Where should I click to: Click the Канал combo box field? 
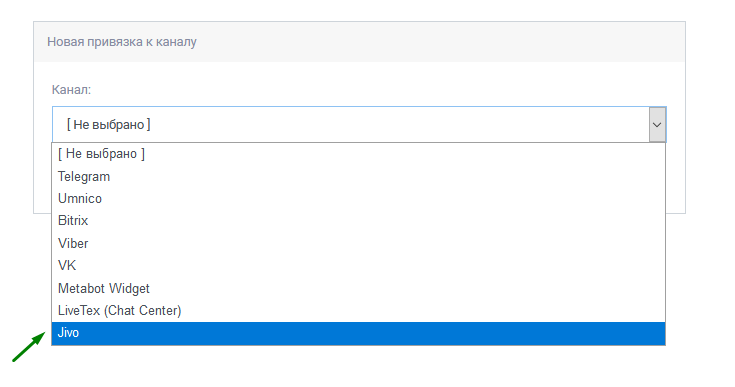coord(359,125)
